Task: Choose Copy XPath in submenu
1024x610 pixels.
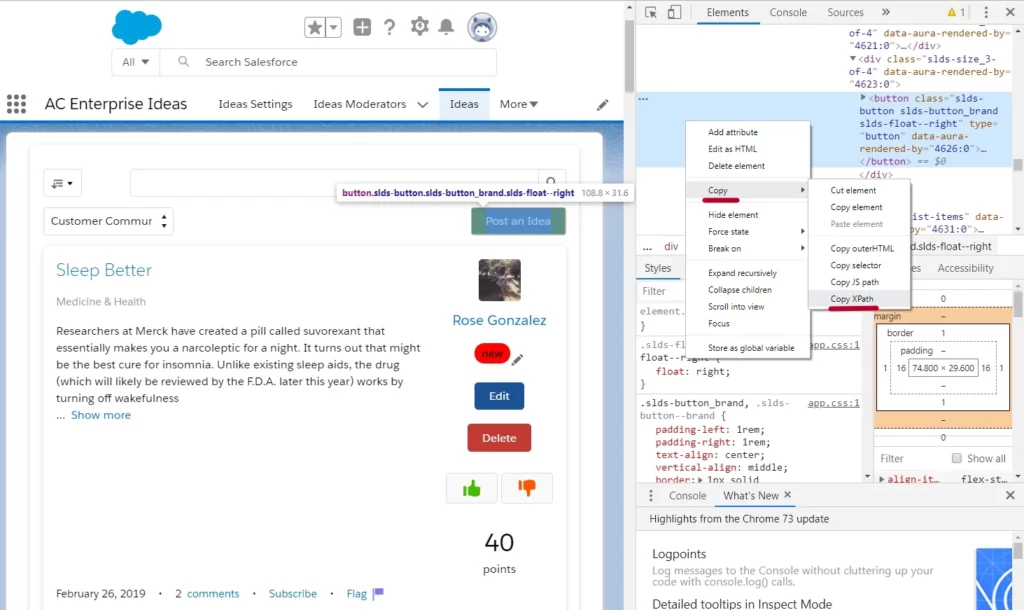Action: [859, 298]
